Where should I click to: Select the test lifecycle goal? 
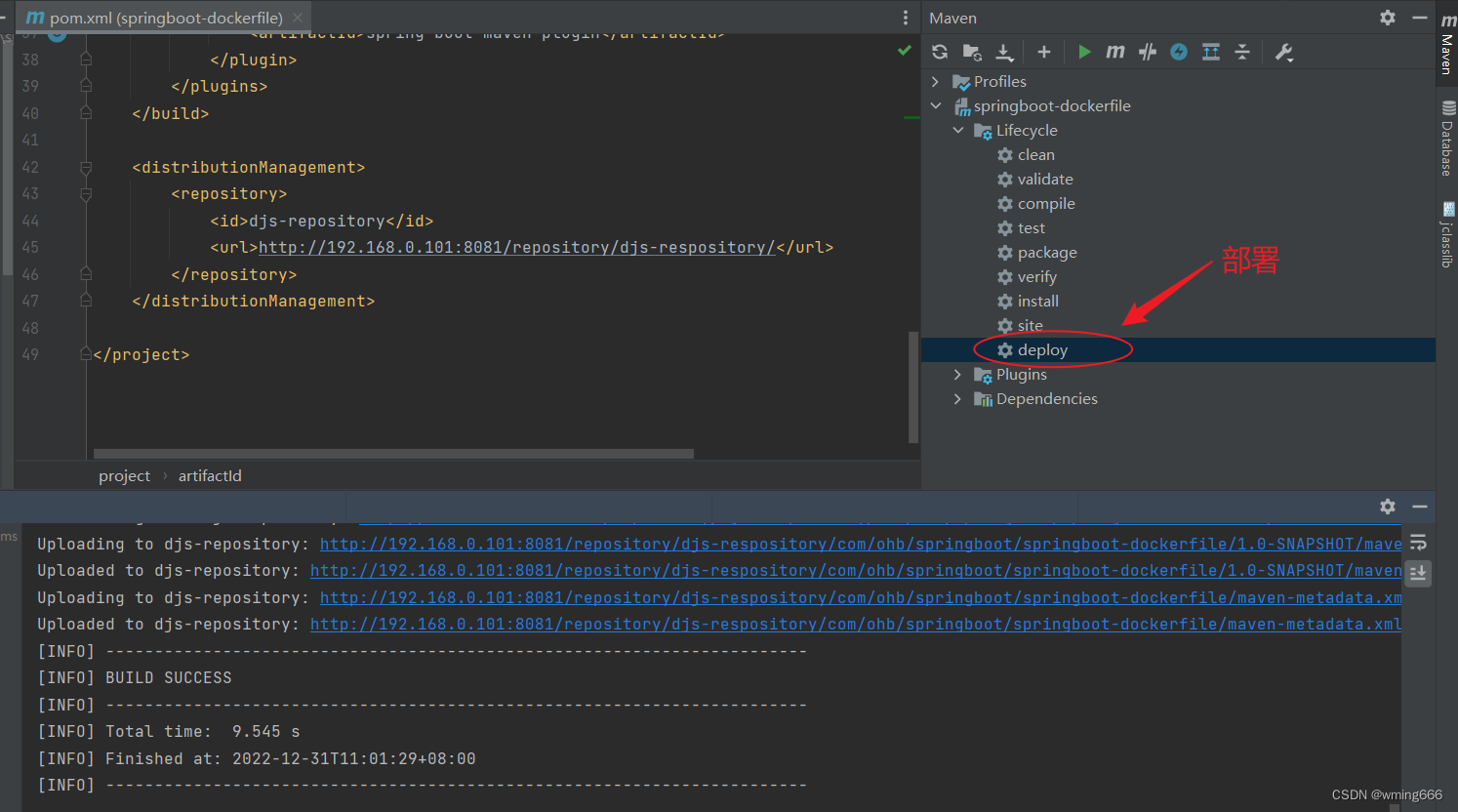pyautogui.click(x=1032, y=227)
